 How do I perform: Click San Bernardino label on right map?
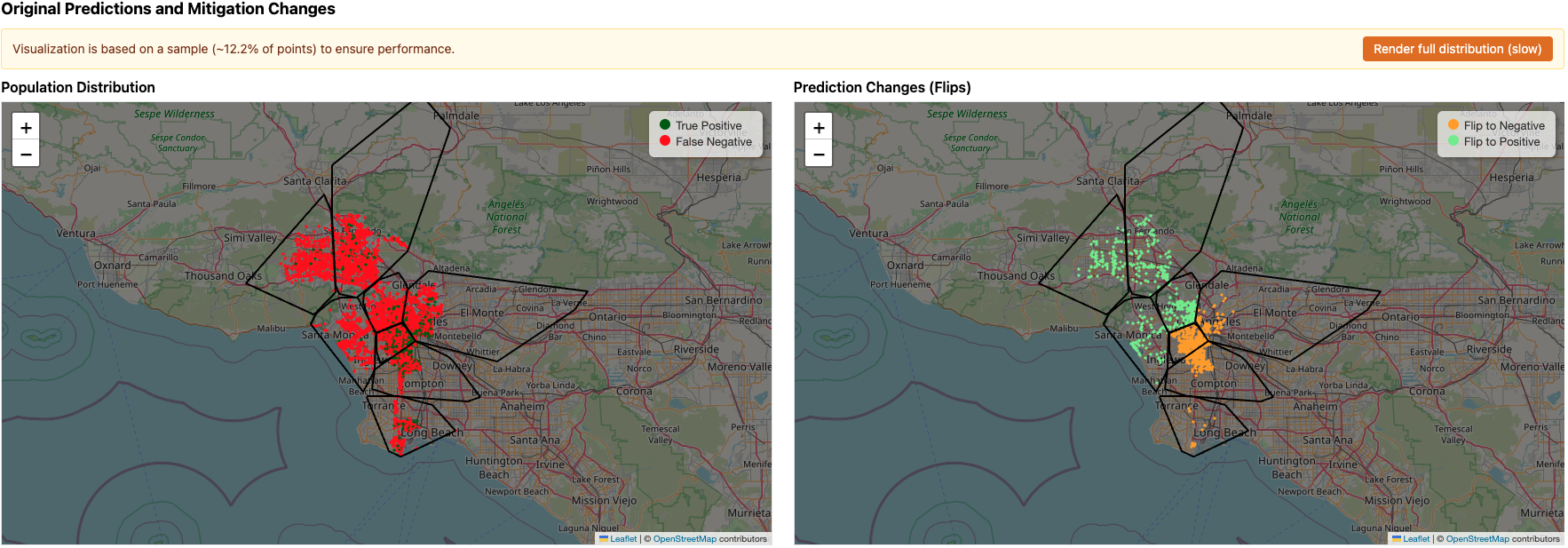pyautogui.click(x=1517, y=300)
